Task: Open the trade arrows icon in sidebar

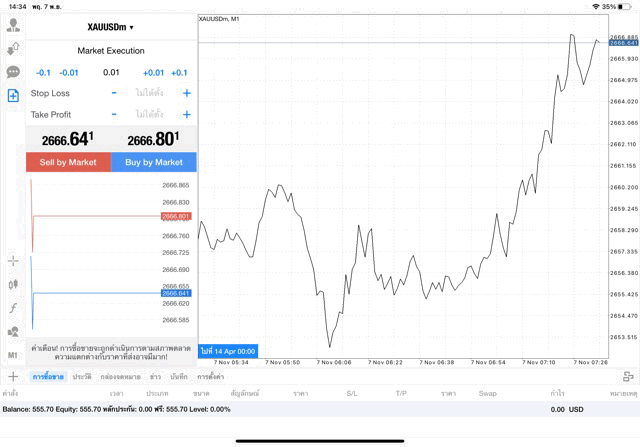Action: (x=13, y=48)
